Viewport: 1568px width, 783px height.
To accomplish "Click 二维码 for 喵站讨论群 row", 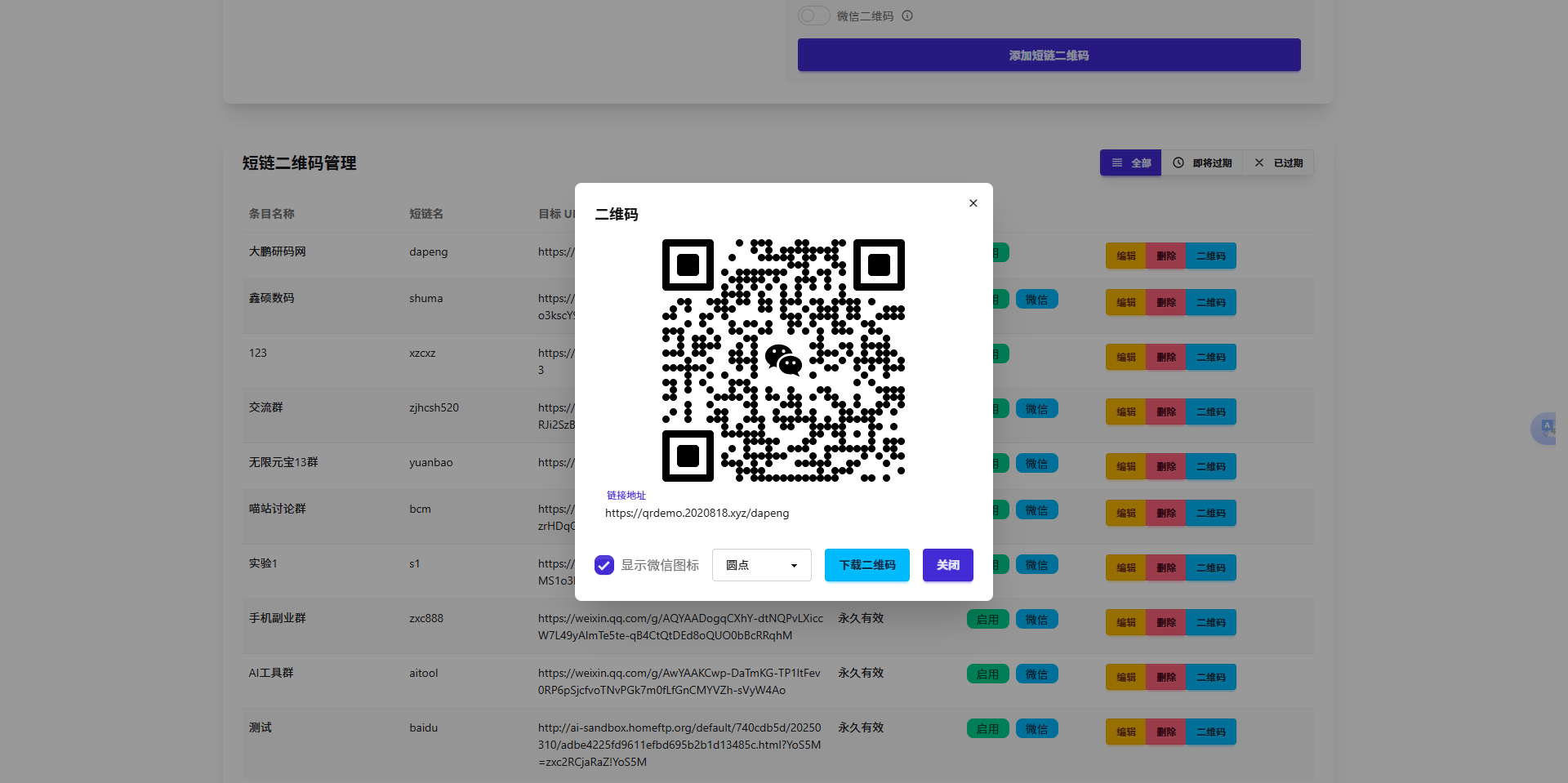I will coord(1210,513).
